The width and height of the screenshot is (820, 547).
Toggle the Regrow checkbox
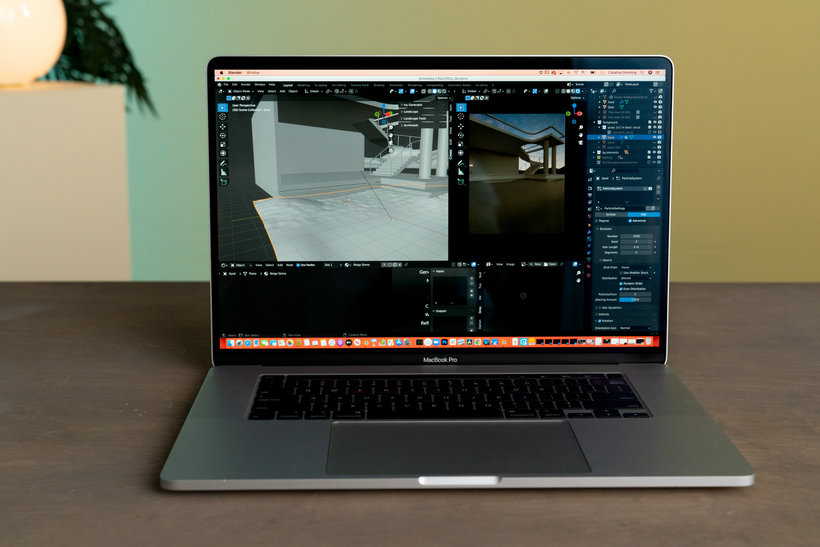click(597, 221)
